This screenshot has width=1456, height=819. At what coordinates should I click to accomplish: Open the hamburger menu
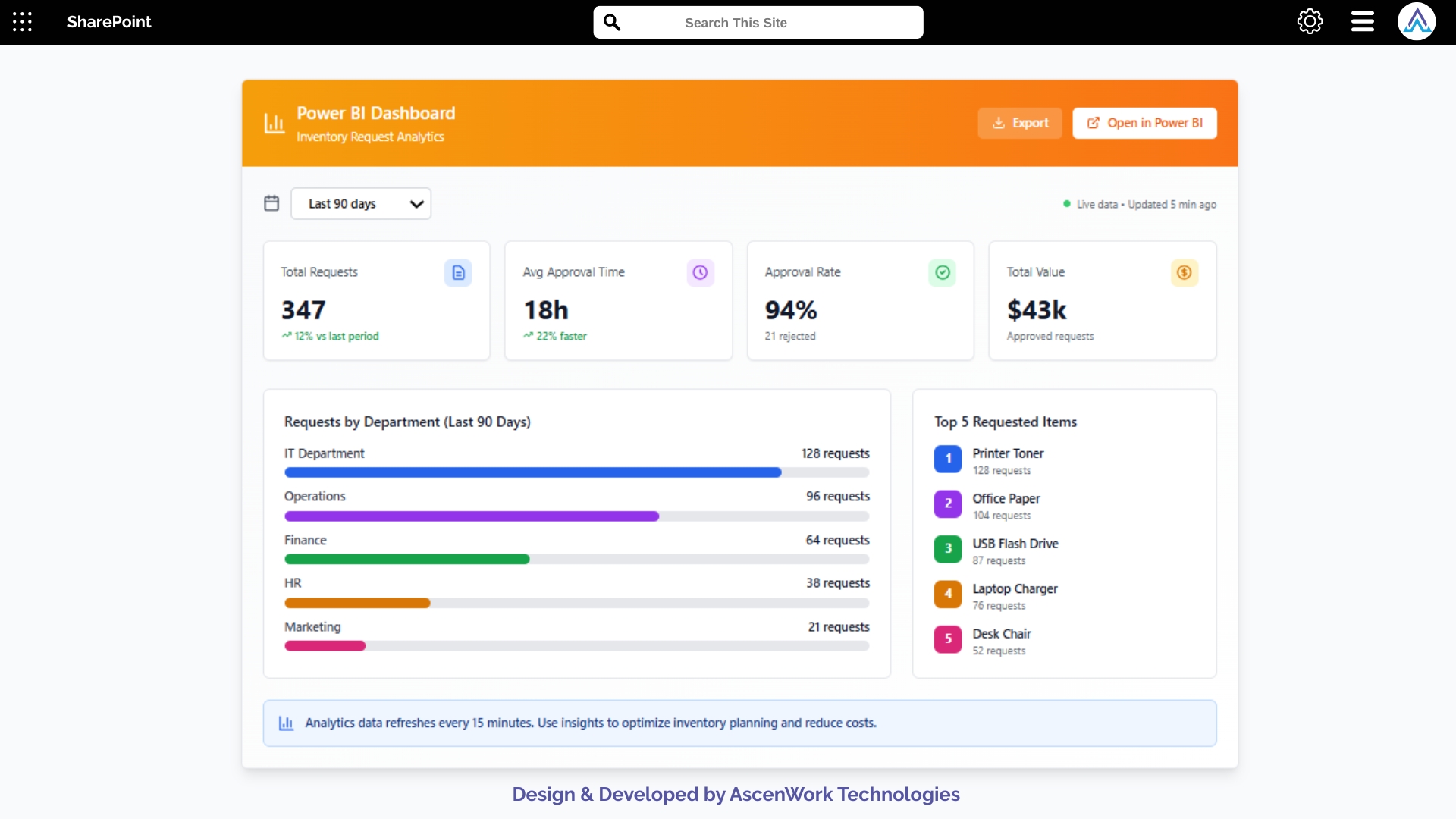pyautogui.click(x=1361, y=21)
